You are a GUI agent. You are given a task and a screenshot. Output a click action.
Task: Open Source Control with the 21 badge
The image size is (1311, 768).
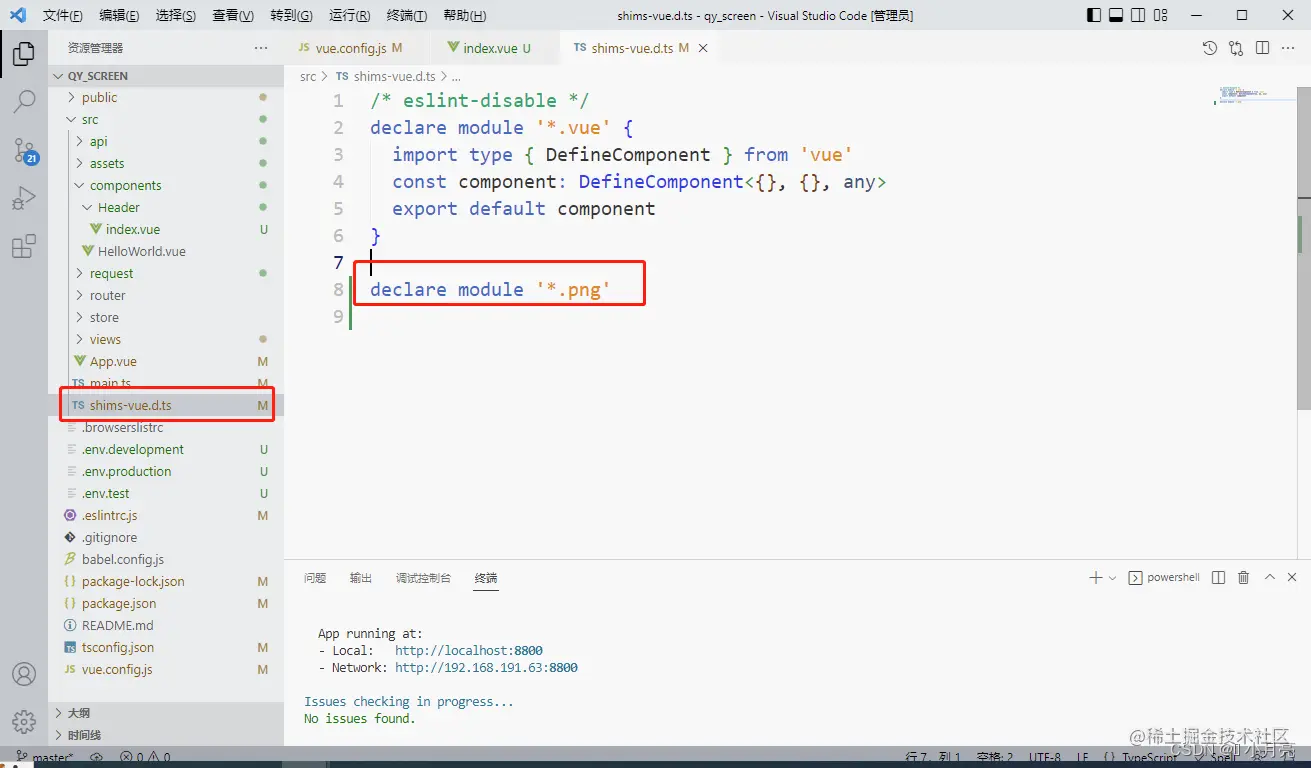24,150
